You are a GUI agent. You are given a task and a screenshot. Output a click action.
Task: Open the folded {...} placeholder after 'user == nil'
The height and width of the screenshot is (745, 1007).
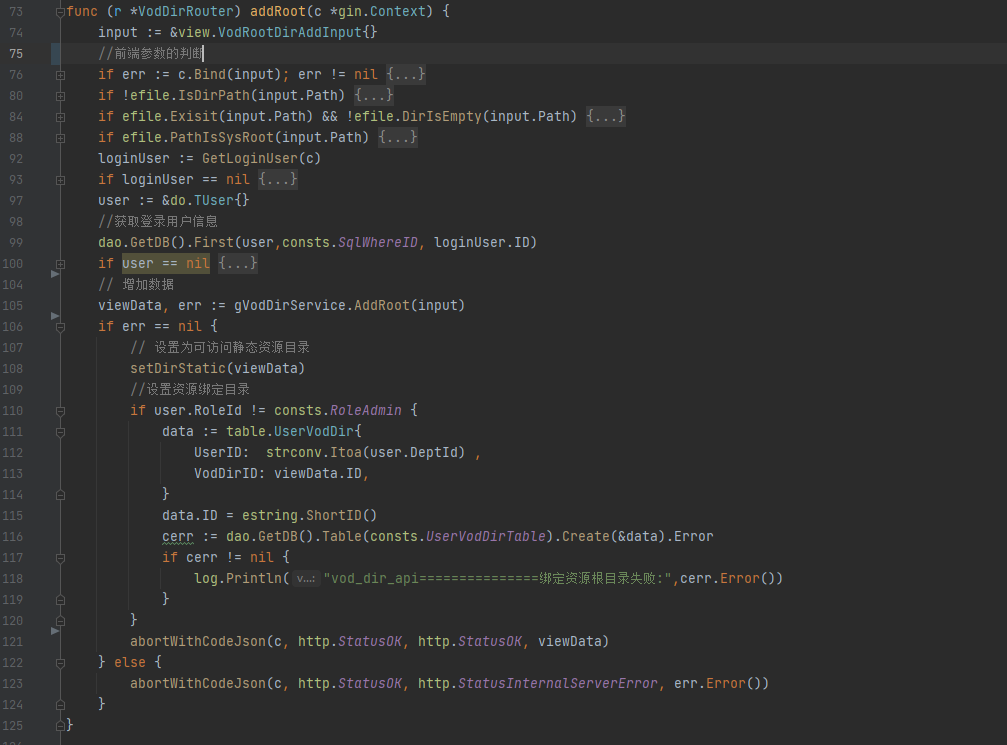click(238, 263)
